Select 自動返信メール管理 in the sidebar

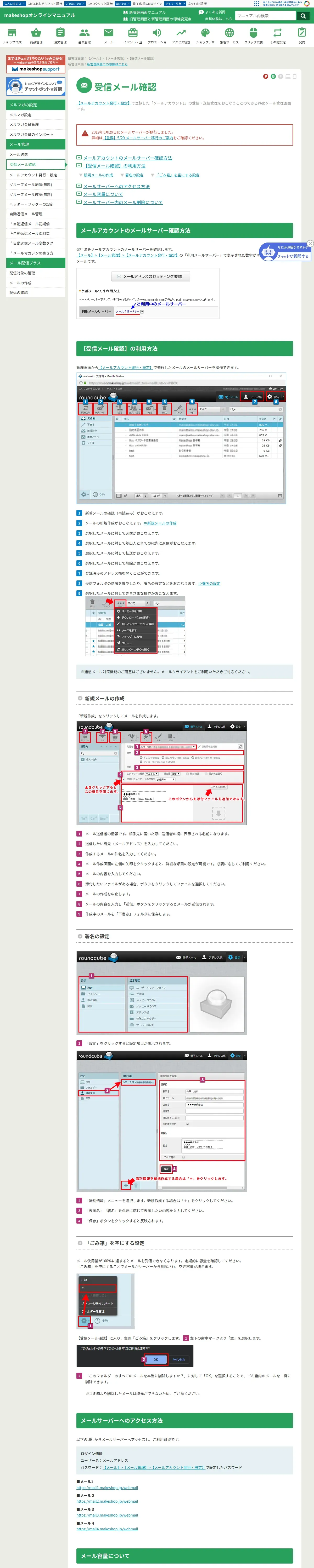[x=35, y=214]
